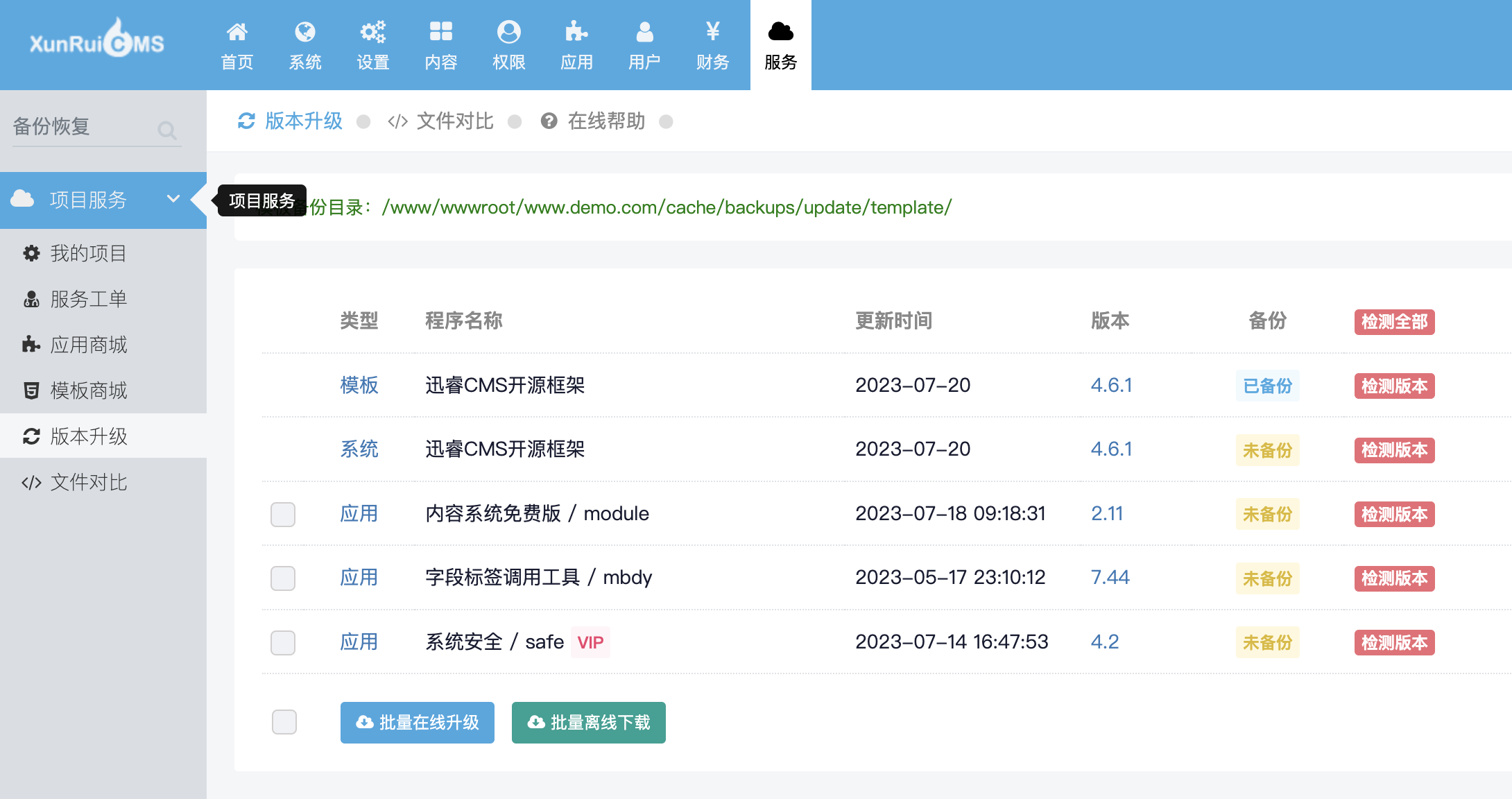Collapse the 项目服务 chevron

pyautogui.click(x=173, y=199)
